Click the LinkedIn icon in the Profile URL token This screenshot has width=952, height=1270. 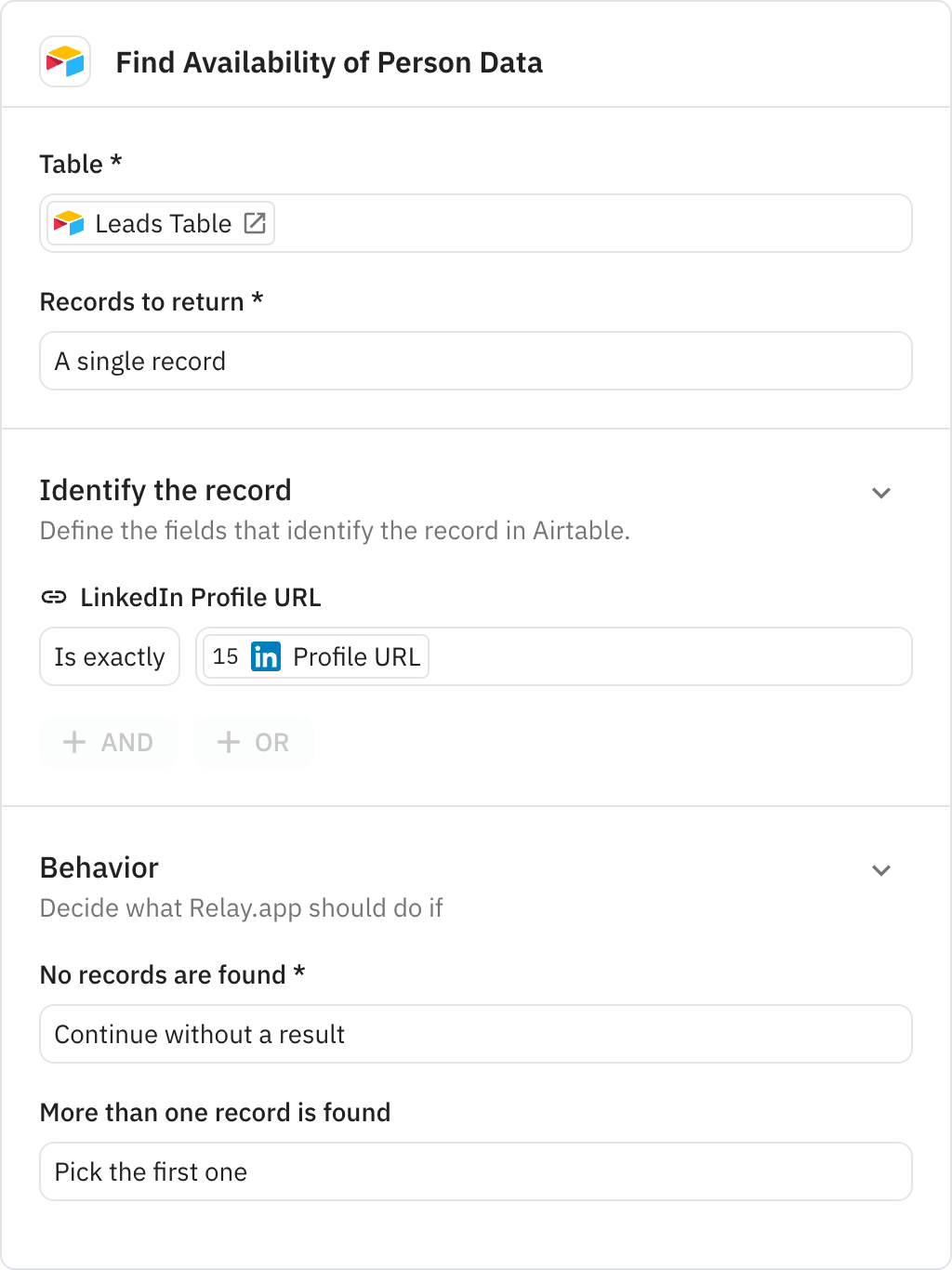(266, 656)
